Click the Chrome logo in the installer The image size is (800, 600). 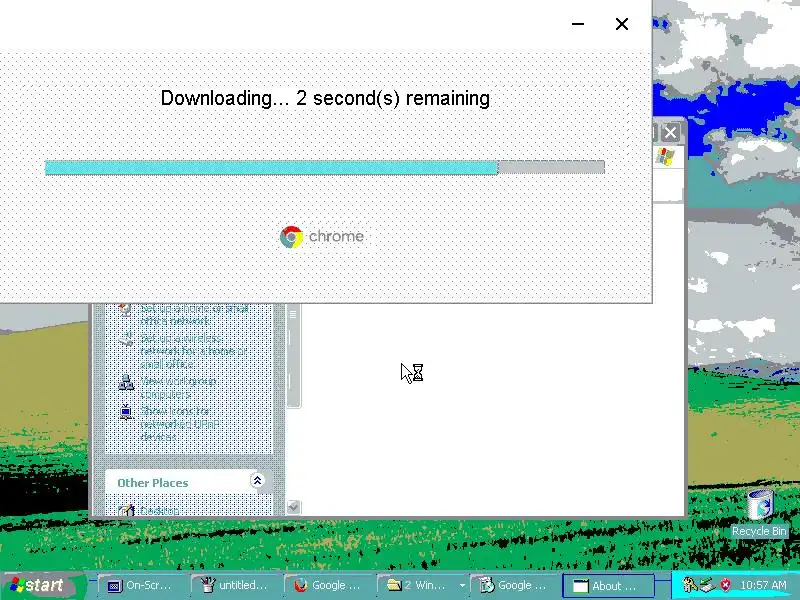292,237
